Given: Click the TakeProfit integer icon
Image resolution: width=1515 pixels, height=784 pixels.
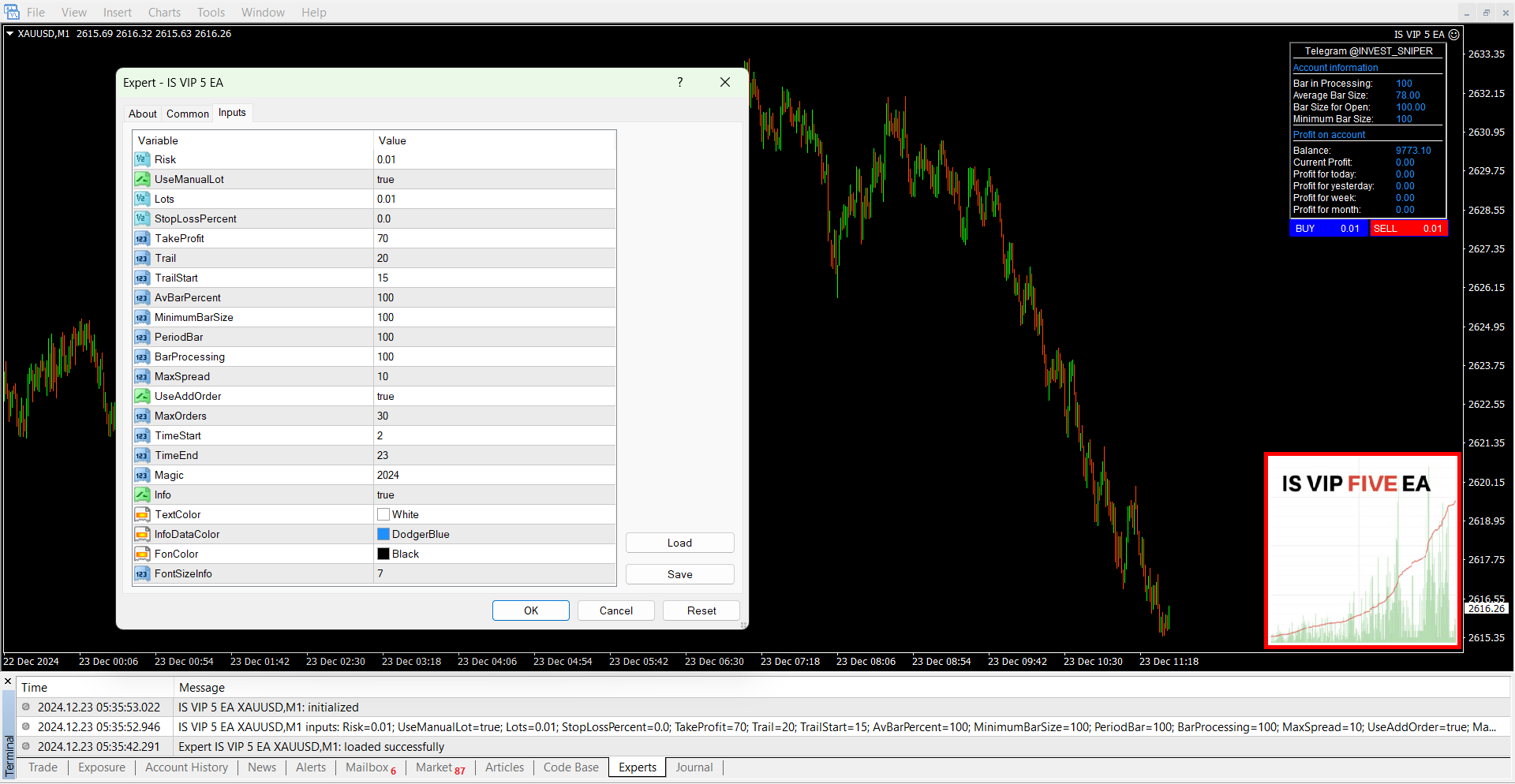Looking at the screenshot, I should (142, 238).
